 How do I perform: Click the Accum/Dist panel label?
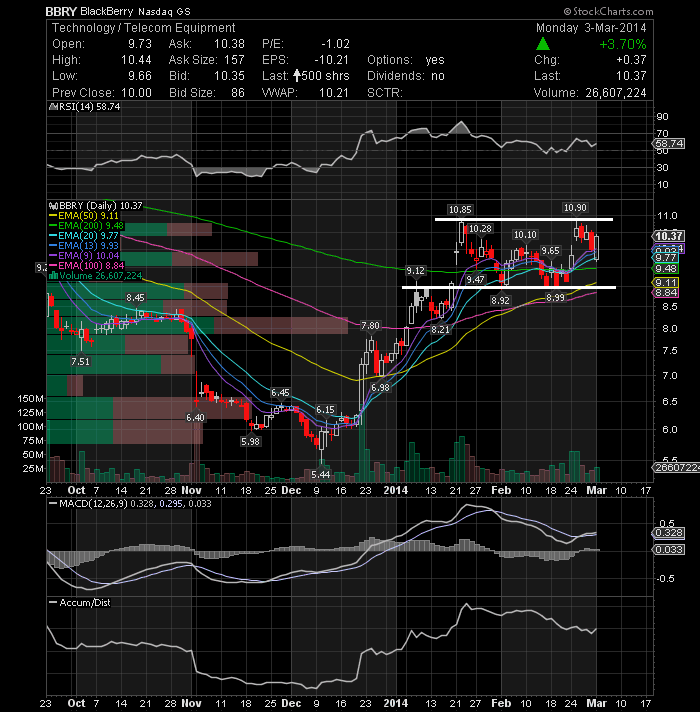pyautogui.click(x=84, y=603)
